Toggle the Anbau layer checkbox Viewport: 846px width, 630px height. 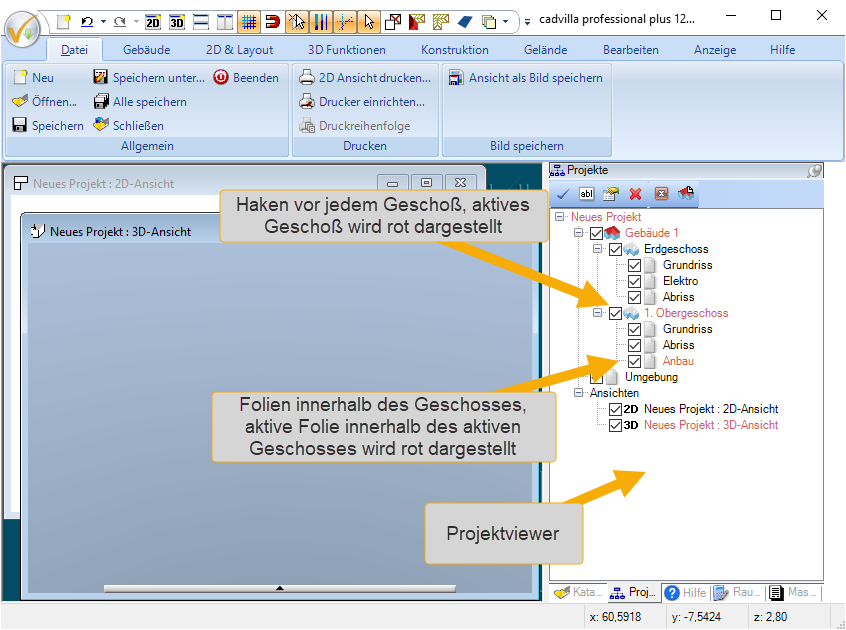[x=634, y=361]
